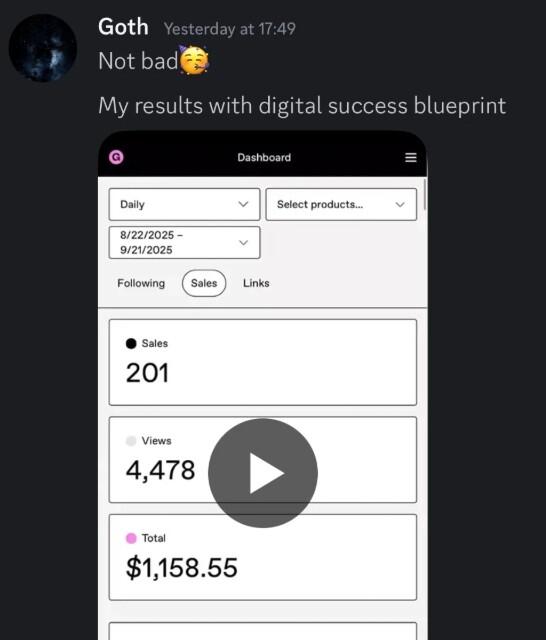
Task: Click the pink Gumroad logo icon
Action: [116, 157]
